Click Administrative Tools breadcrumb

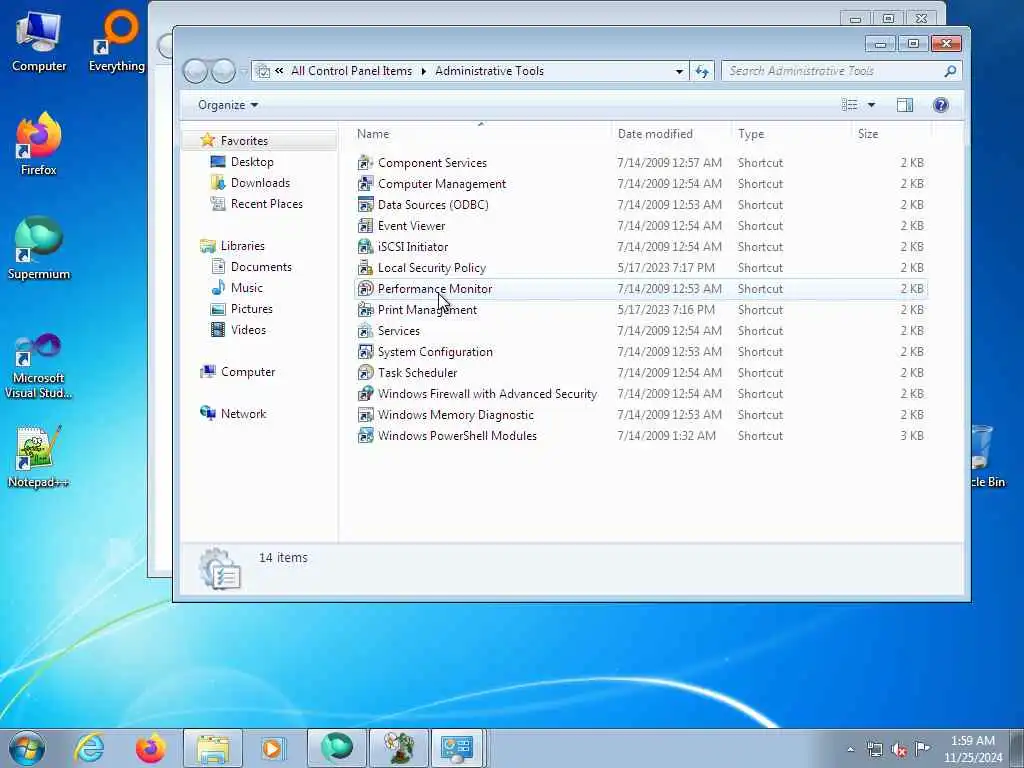(489, 71)
